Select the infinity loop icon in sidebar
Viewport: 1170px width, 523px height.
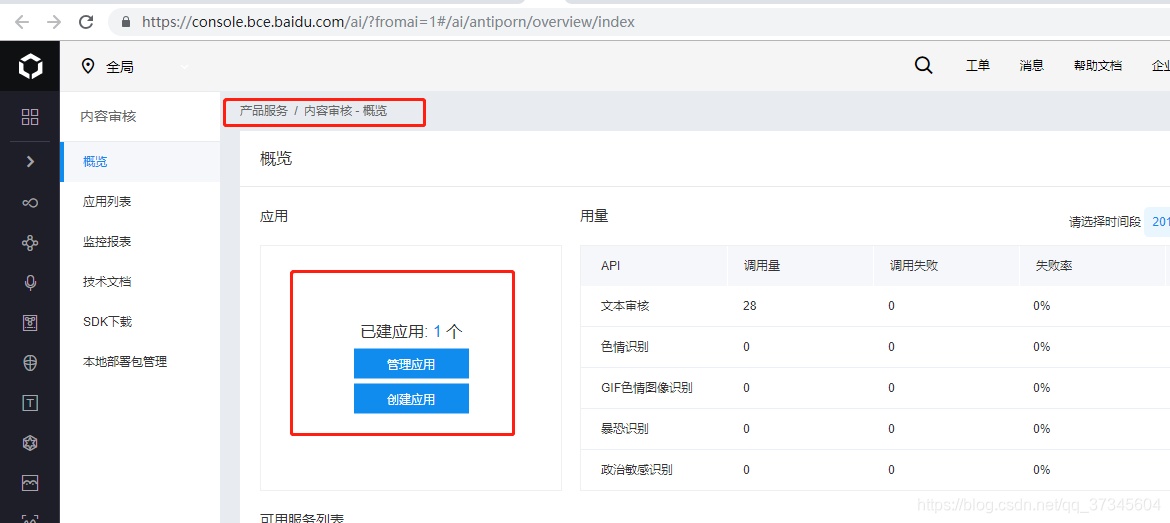point(30,202)
